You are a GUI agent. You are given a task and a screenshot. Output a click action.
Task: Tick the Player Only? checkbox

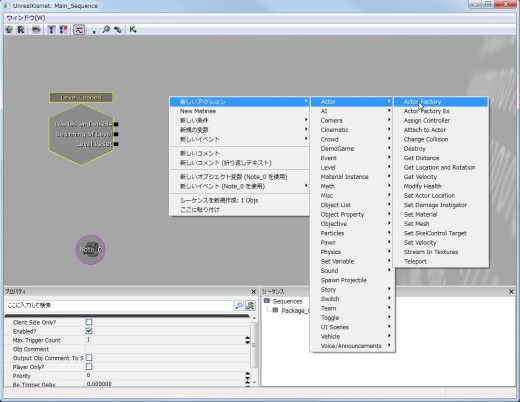(x=89, y=367)
